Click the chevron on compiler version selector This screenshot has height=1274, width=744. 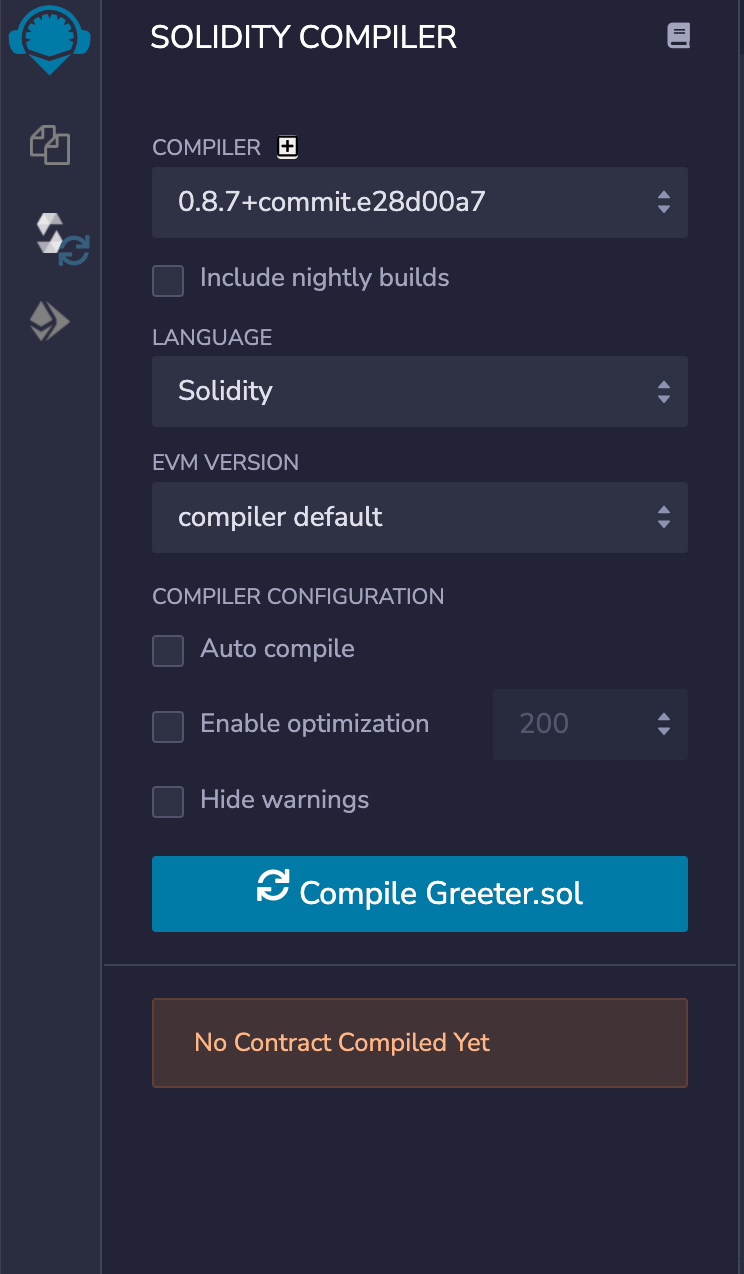663,202
